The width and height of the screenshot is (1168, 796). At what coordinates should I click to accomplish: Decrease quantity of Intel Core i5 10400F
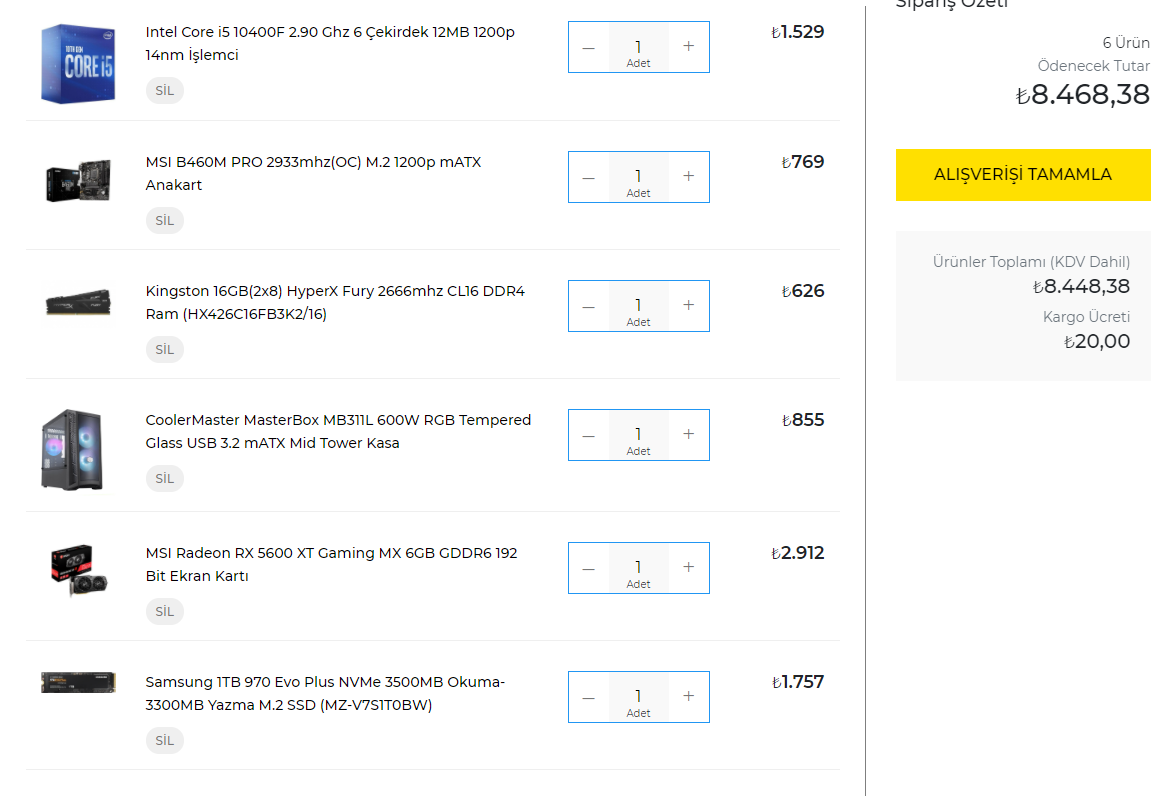(x=588, y=47)
